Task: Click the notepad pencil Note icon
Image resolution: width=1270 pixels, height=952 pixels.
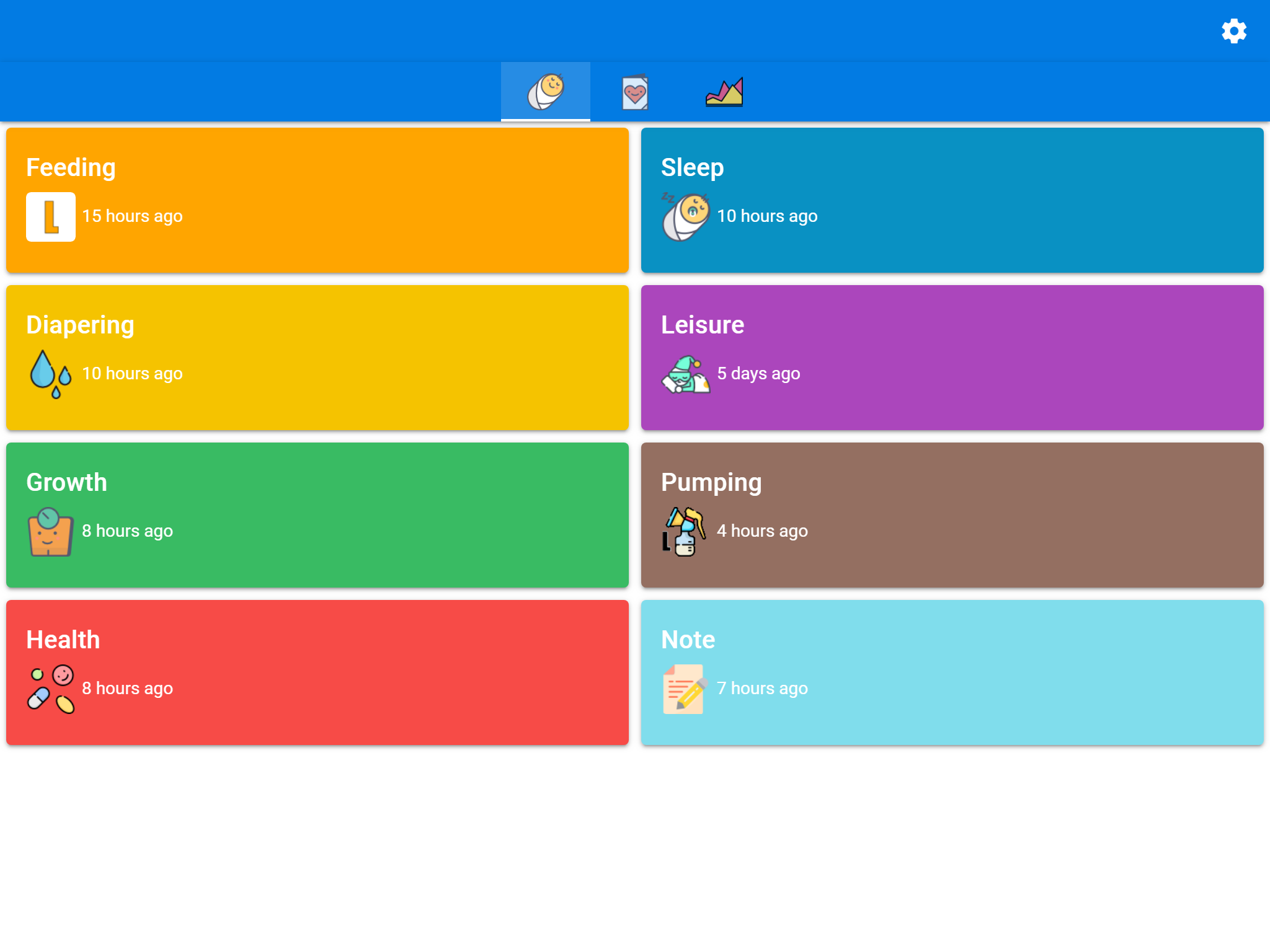Action: [x=685, y=689]
